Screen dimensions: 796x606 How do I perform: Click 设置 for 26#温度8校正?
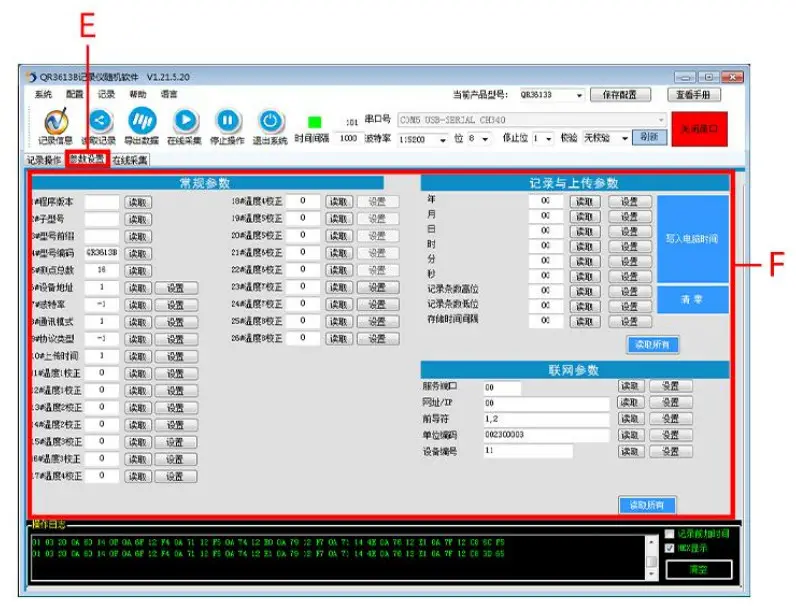377,339
